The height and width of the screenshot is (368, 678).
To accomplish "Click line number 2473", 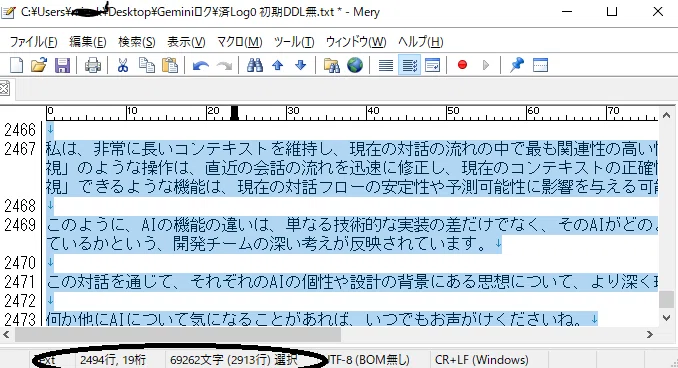I will 20,319.
